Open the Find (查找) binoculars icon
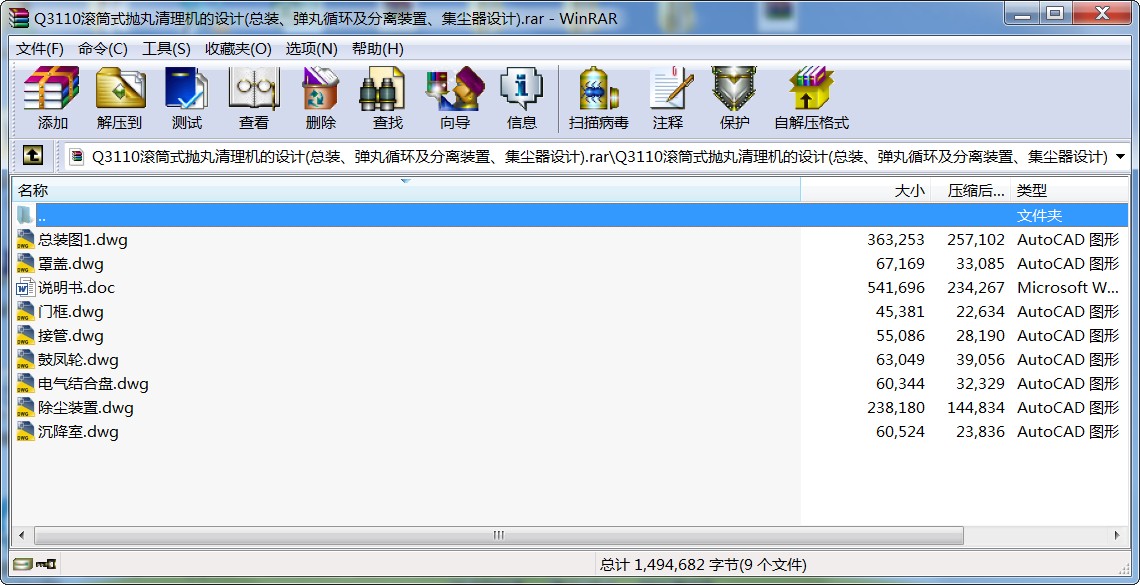 387,98
